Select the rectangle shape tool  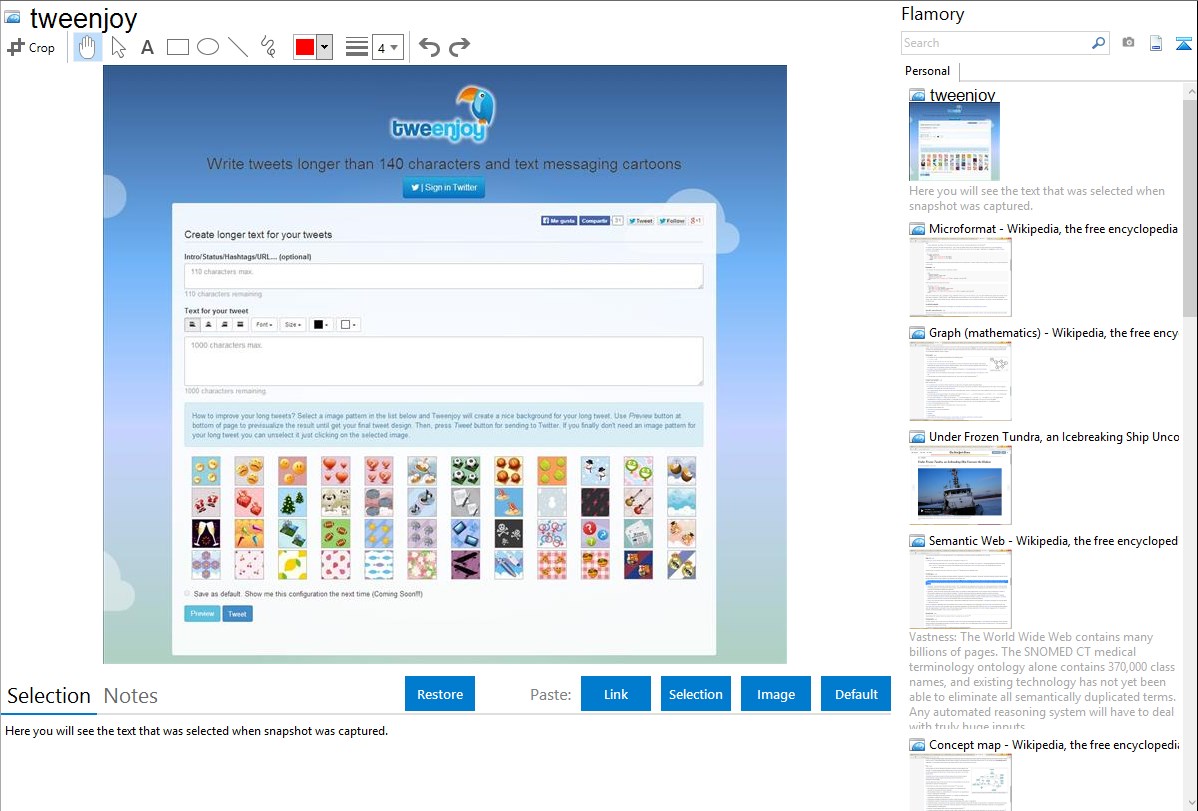click(177, 47)
